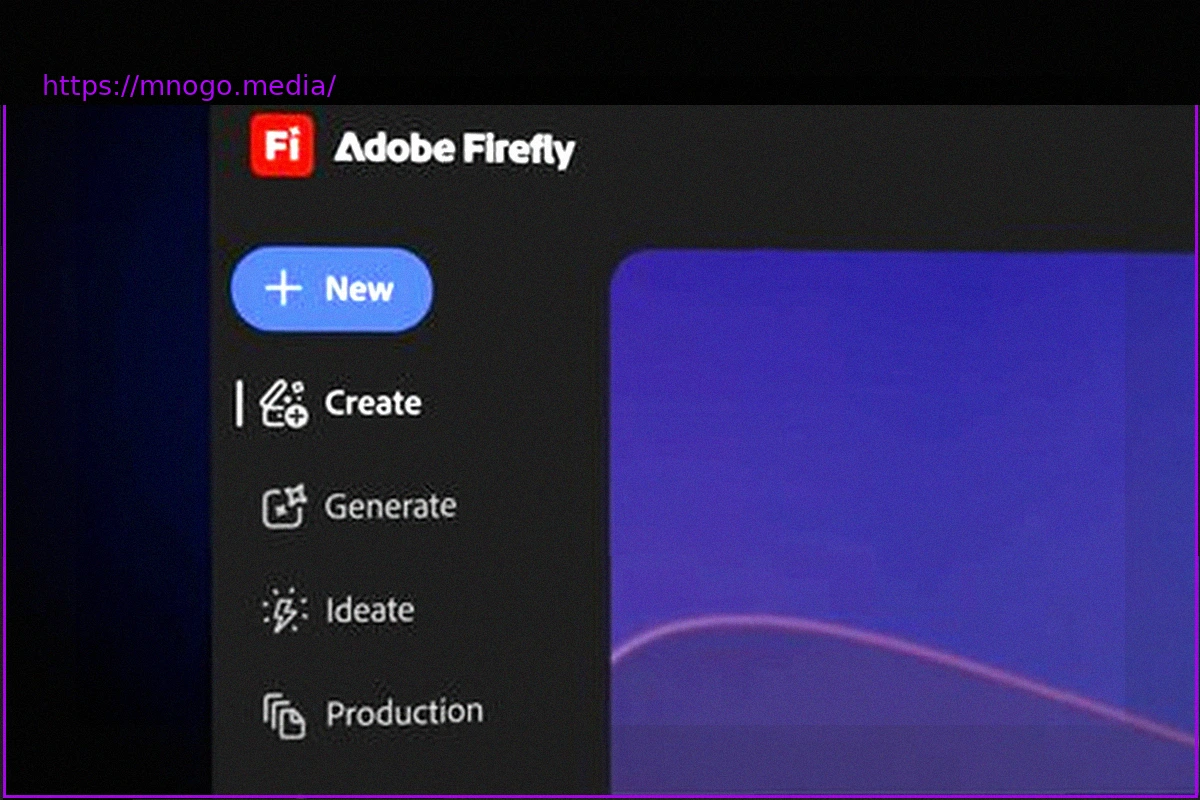1200x800 pixels.
Task: Click the Ideate lightning bolt icon
Action: (283, 610)
